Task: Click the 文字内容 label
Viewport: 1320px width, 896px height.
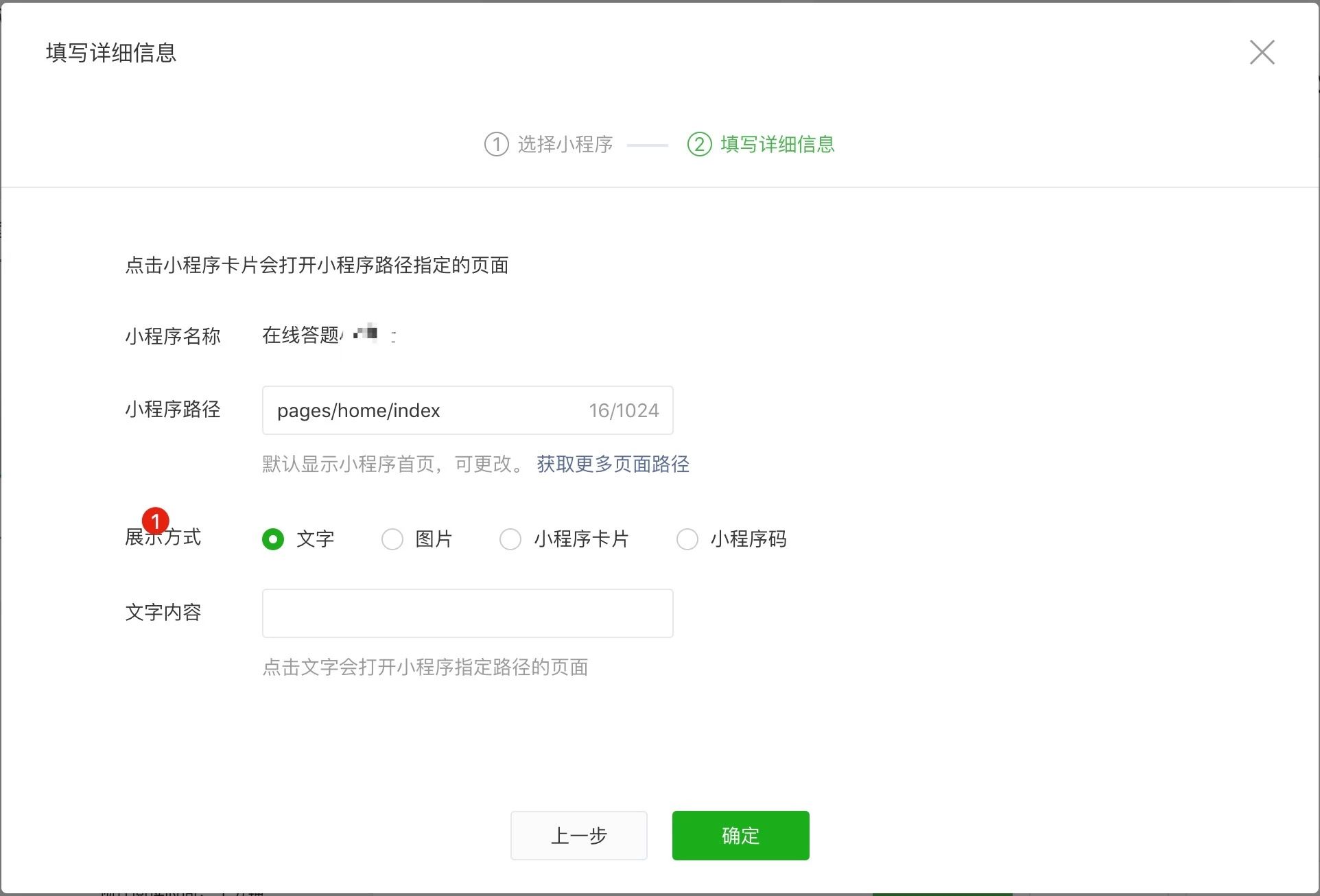Action: click(x=163, y=613)
